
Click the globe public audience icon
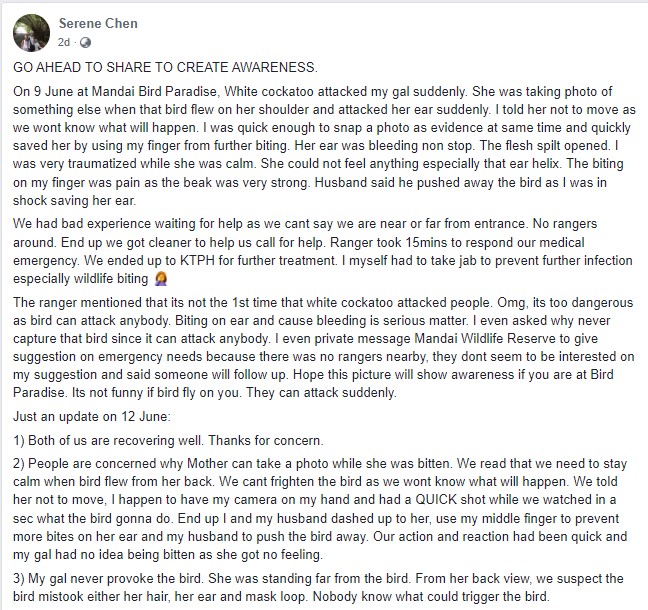click(86, 43)
